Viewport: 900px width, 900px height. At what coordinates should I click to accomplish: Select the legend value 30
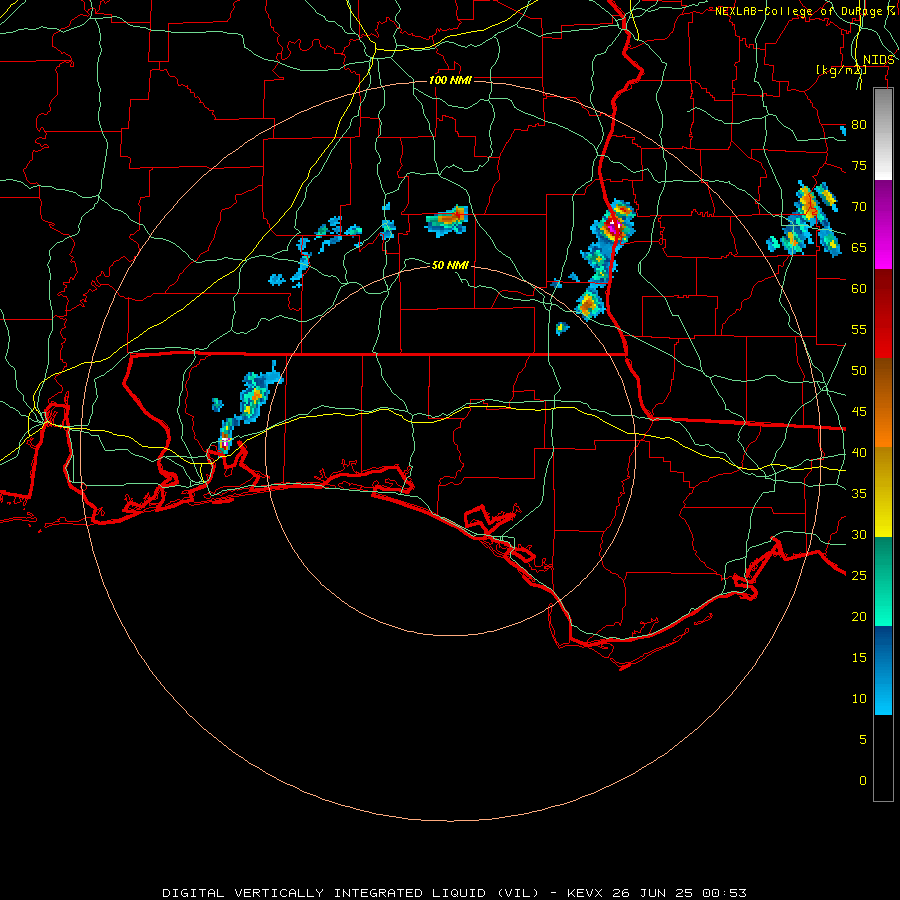click(x=859, y=534)
